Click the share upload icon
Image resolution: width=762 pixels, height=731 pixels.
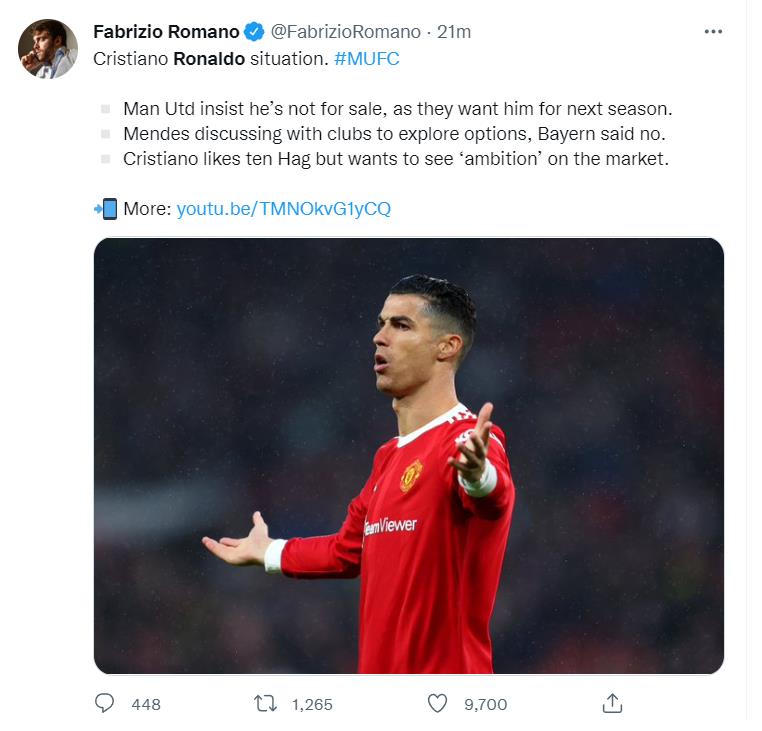613,704
